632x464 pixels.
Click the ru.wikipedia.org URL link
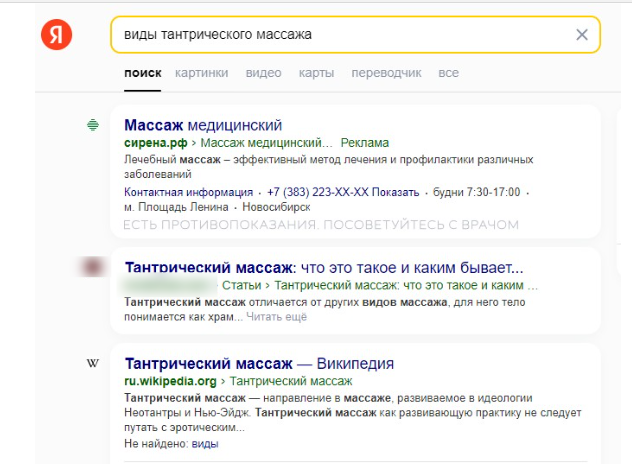(x=170, y=381)
